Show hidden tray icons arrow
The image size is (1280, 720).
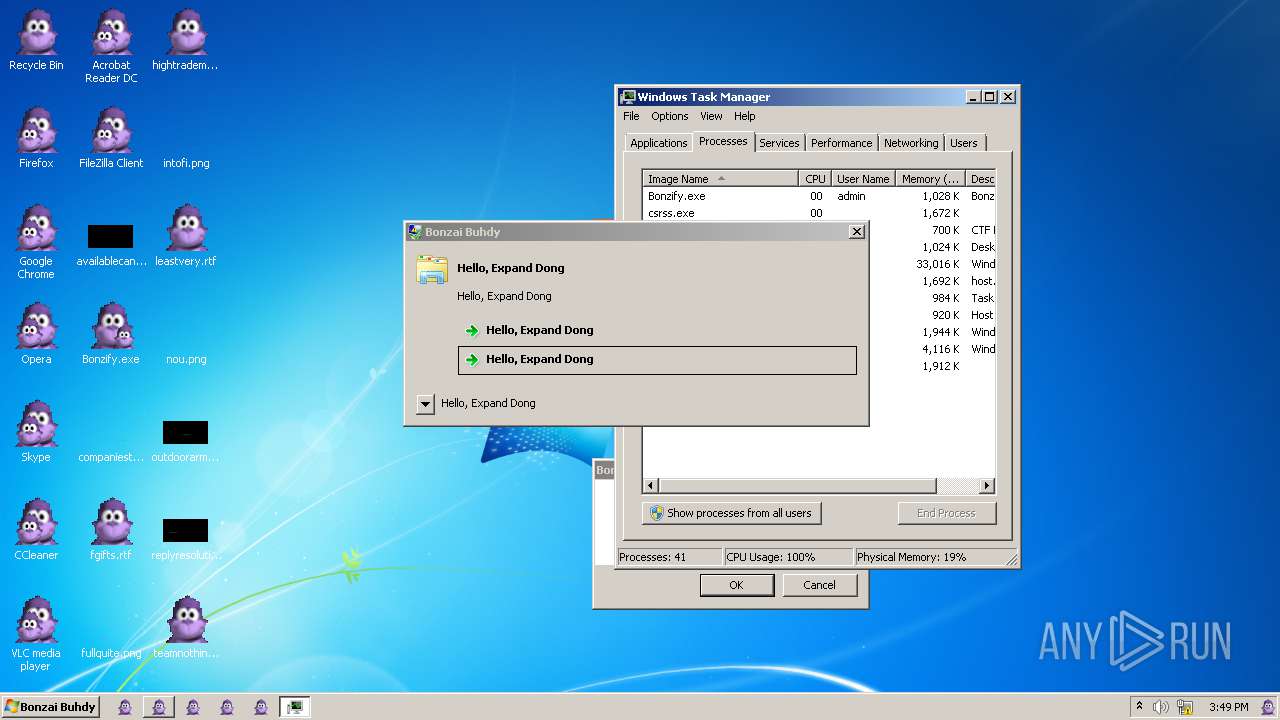tap(1140, 707)
